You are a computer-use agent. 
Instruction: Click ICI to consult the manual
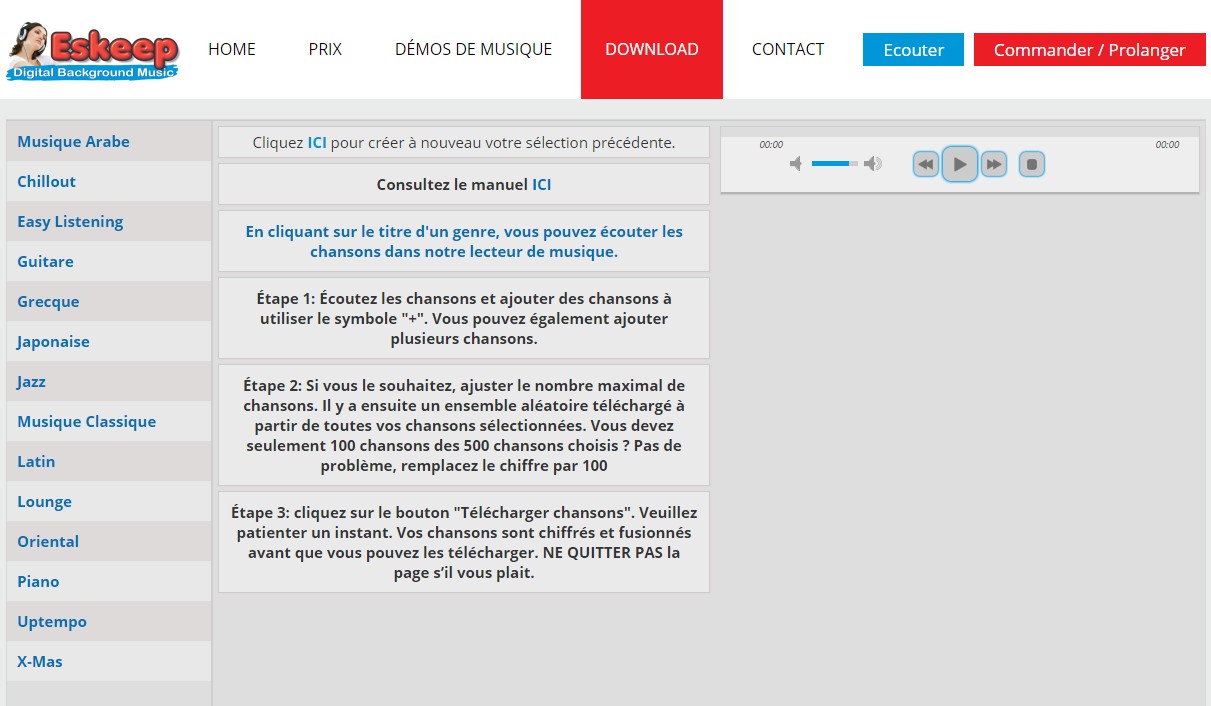(541, 185)
